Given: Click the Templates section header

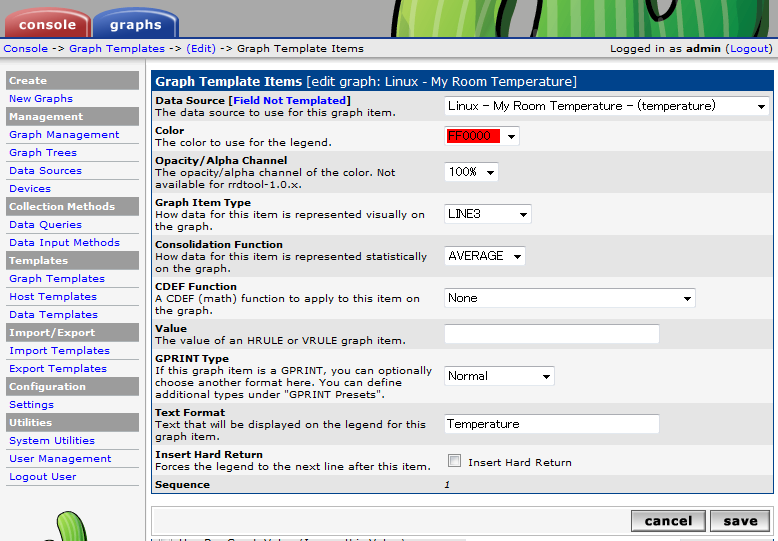Looking at the screenshot, I should (x=72, y=261).
